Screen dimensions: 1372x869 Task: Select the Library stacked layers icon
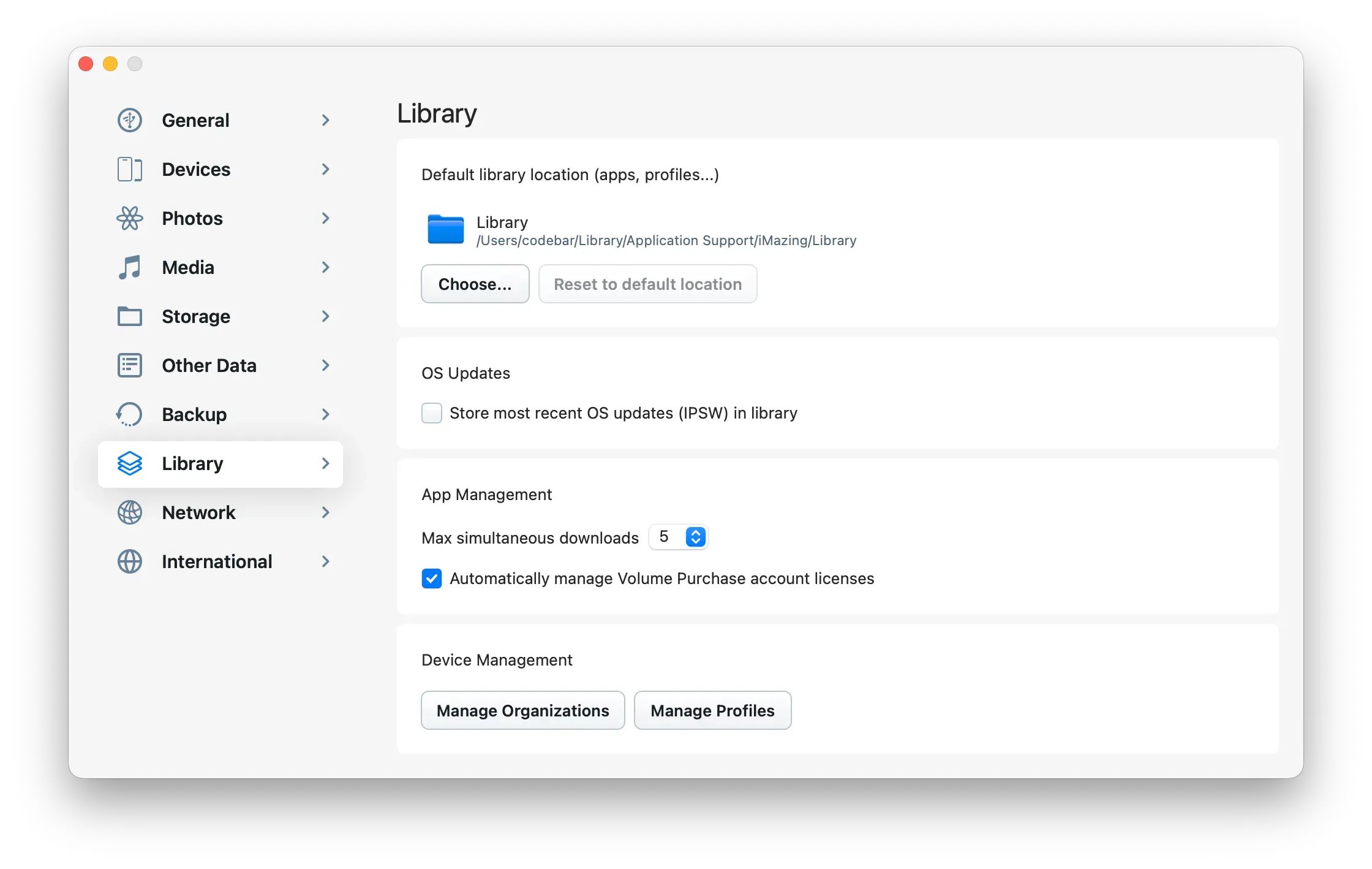(x=130, y=464)
